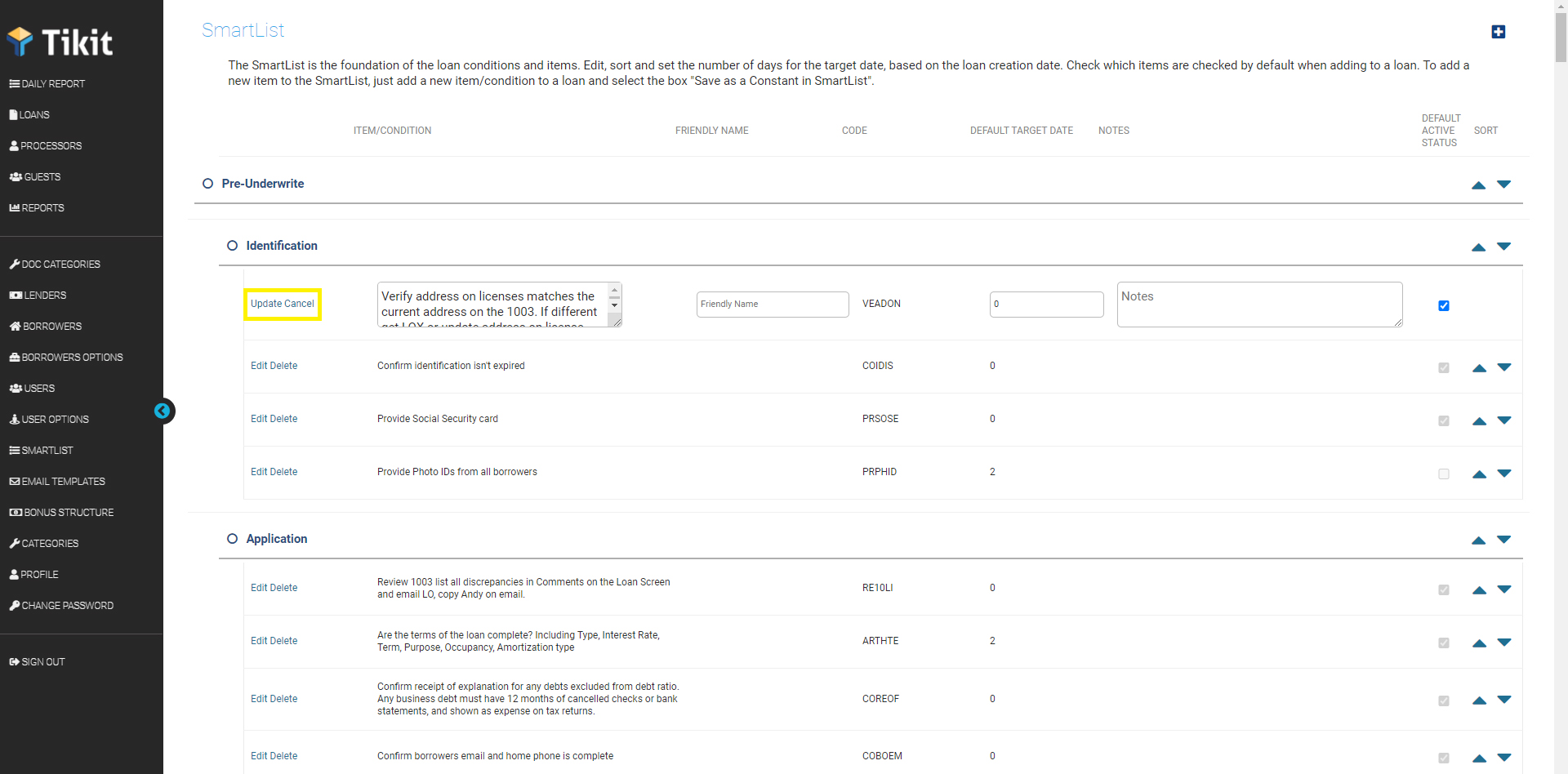1568x774 pixels.
Task: Open the Processors page
Action: [51, 145]
